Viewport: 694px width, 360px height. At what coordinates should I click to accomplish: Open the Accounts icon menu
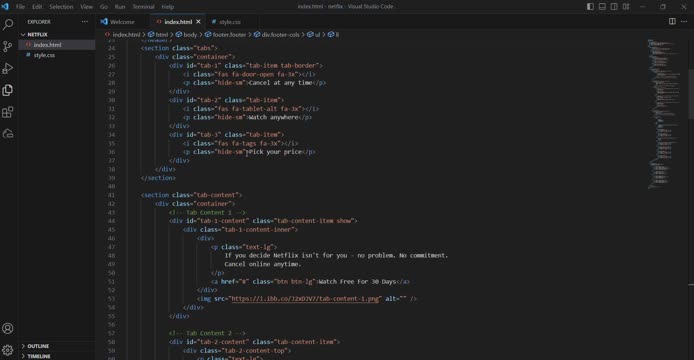(8, 329)
